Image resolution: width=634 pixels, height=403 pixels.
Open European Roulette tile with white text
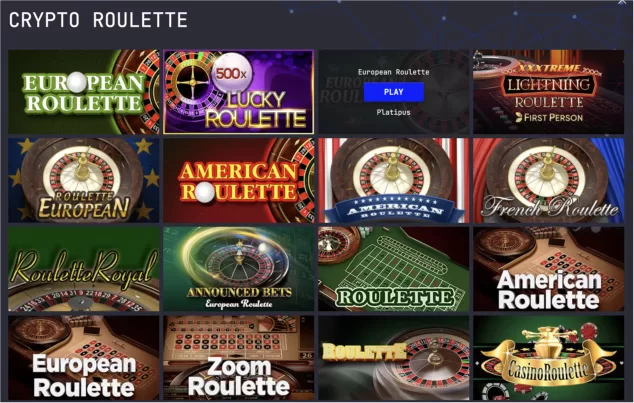(84, 358)
